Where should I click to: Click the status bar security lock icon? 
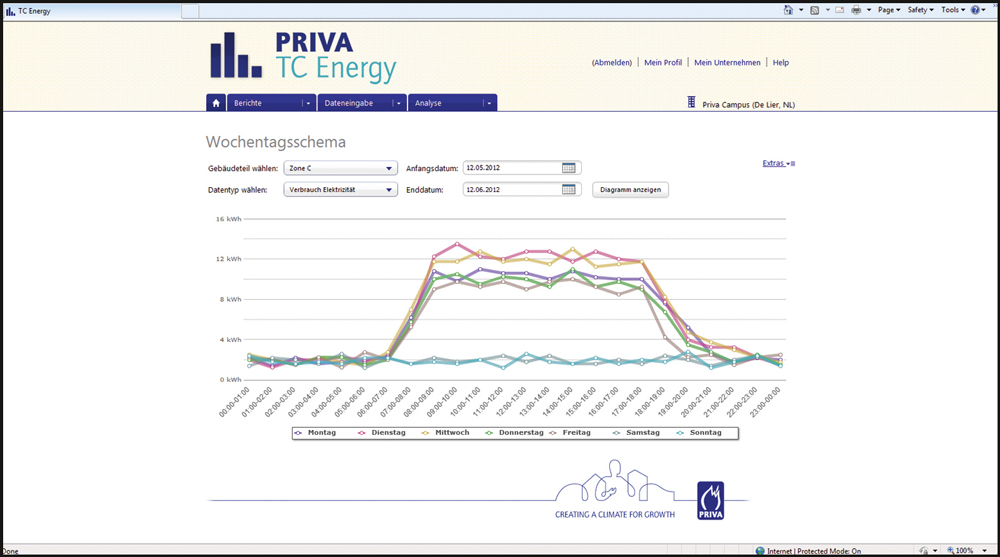924,551
